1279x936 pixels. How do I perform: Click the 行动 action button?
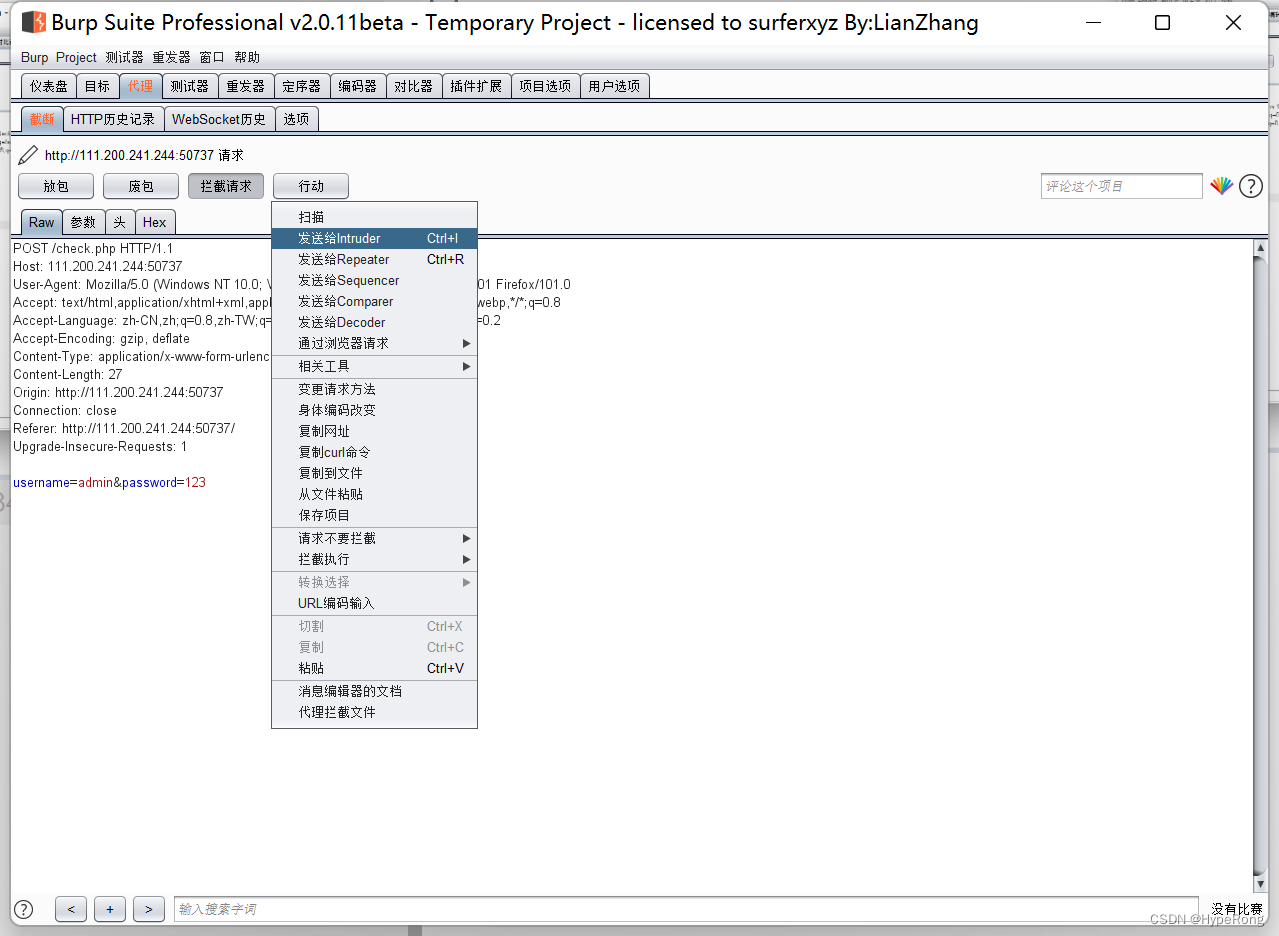pyautogui.click(x=311, y=186)
